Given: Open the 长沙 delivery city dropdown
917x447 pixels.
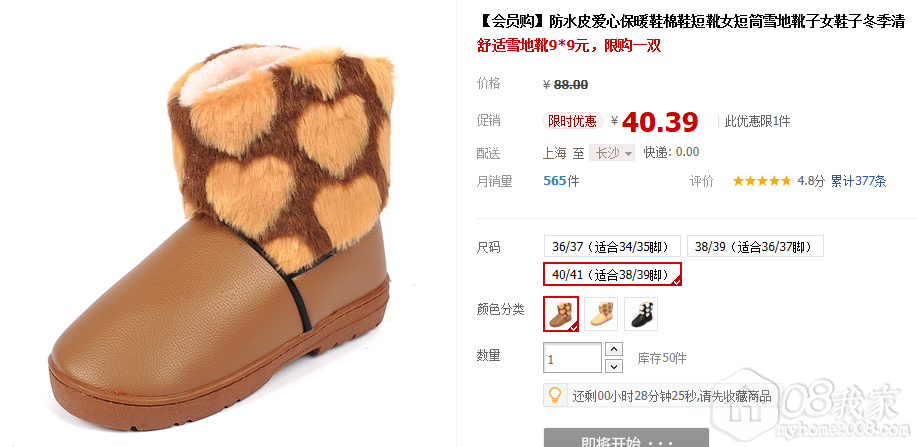Looking at the screenshot, I should pyautogui.click(x=612, y=153).
